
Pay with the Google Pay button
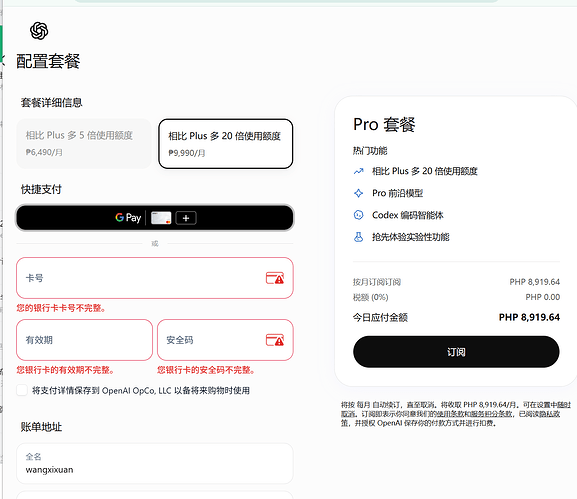pos(155,218)
